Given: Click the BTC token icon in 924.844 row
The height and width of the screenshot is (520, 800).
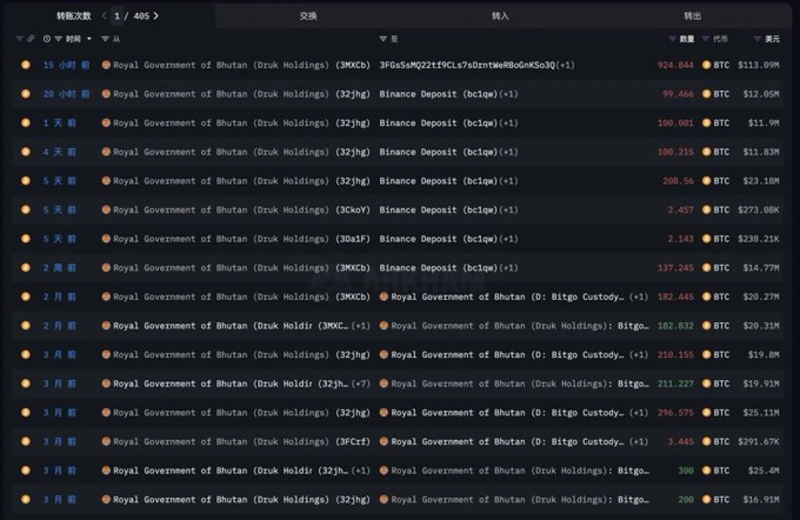Looking at the screenshot, I should pos(705,65).
